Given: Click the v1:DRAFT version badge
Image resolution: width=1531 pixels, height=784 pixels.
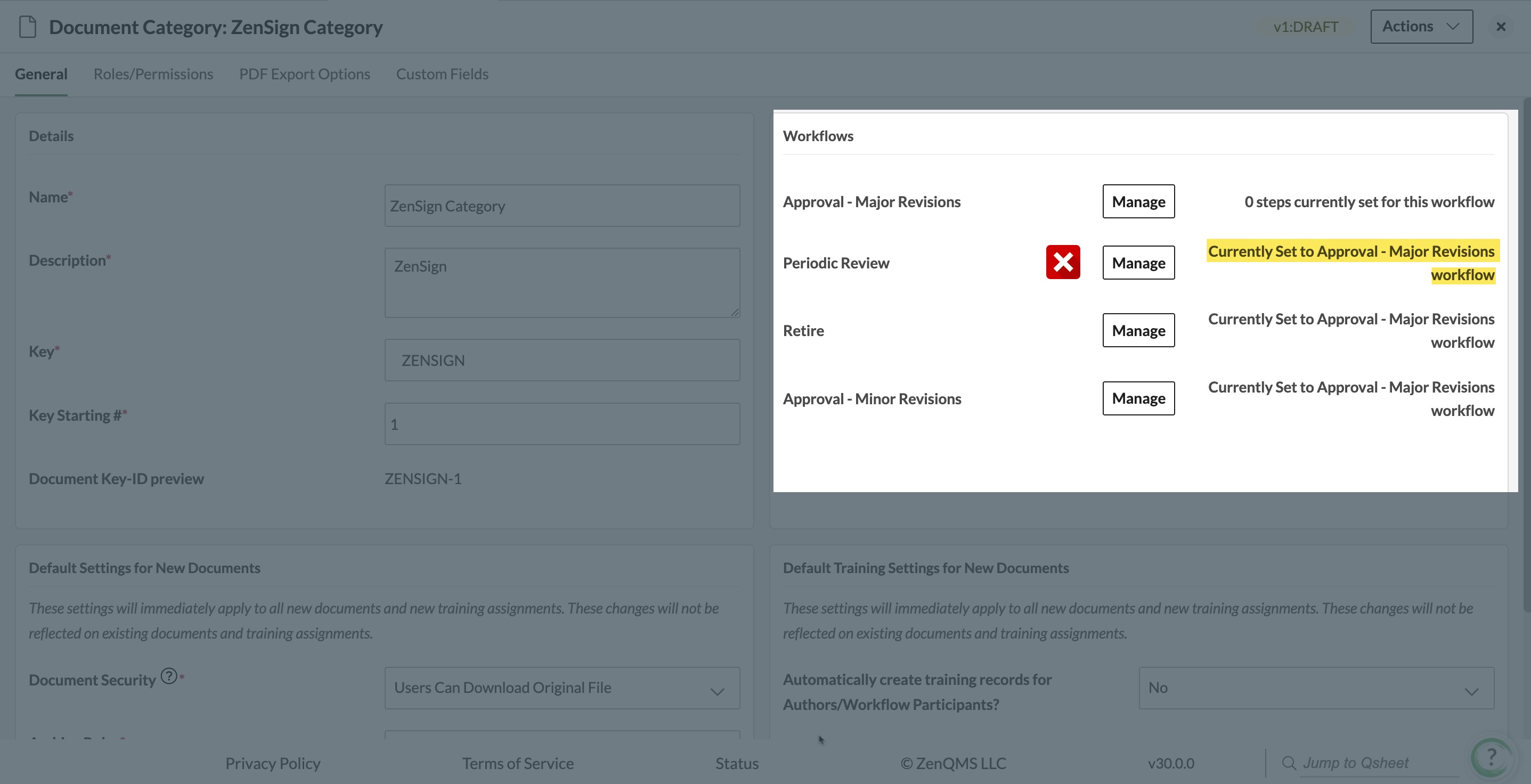Looking at the screenshot, I should (1305, 27).
